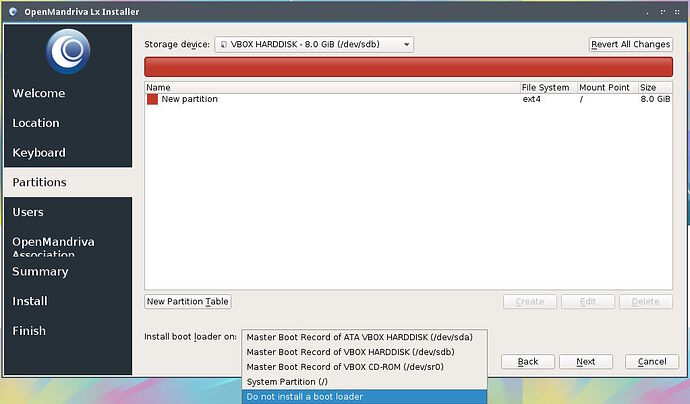The width and height of the screenshot is (690, 404).
Task: Click the File System column header
Action: point(546,88)
